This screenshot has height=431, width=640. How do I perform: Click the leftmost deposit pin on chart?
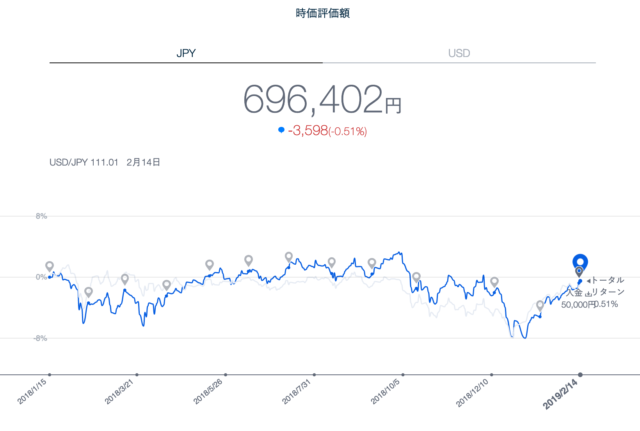[49, 266]
